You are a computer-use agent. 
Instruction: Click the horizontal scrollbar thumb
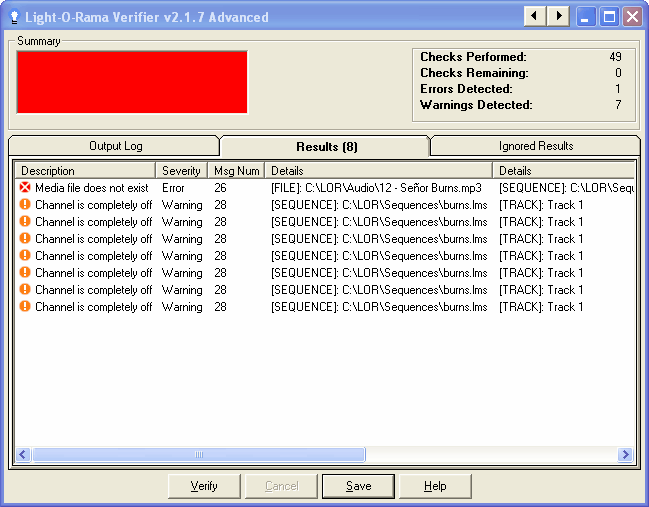tap(198, 455)
